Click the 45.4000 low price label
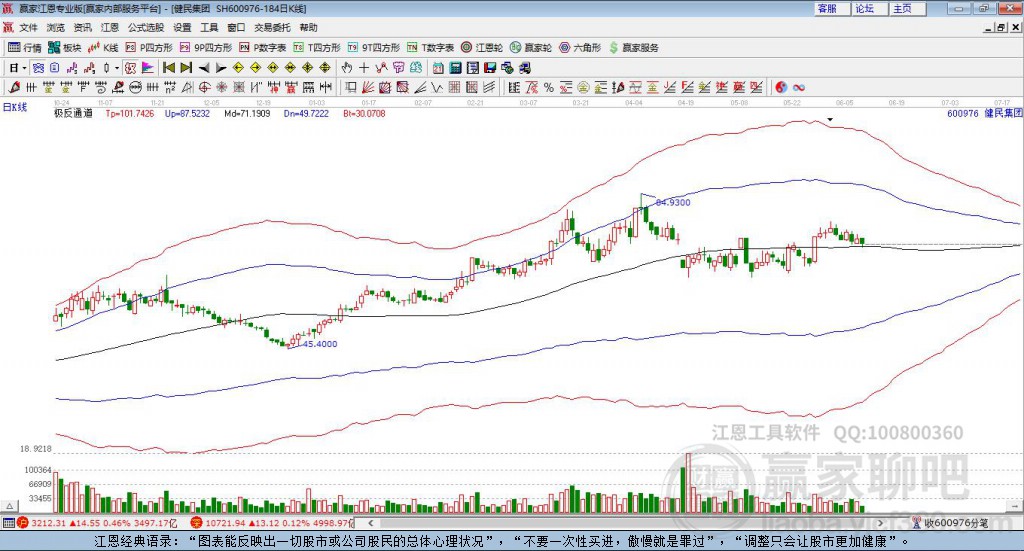The image size is (1024, 551). pyautogui.click(x=320, y=344)
